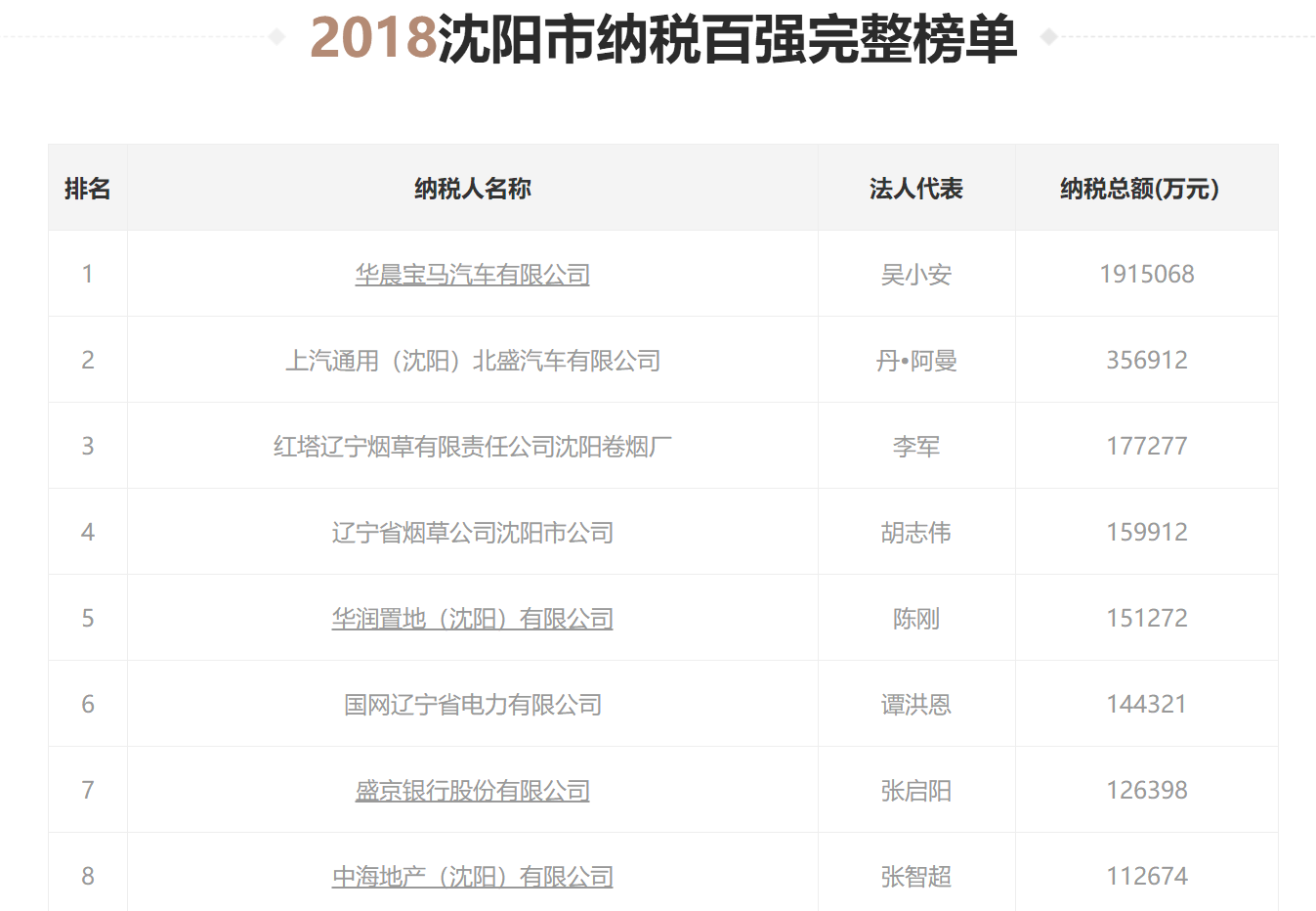Select 上汽通用（沈阳）北盛汽车有限公司 company cell
This screenshot has height=911, width=1316.
473,361
